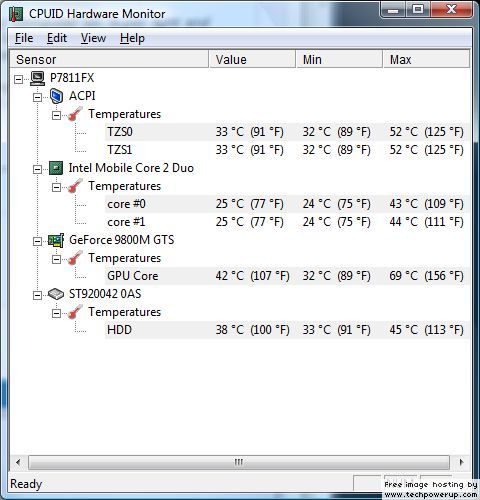
Task: Click core #0 max 43 °C (109 °F)
Action: click(x=426, y=204)
